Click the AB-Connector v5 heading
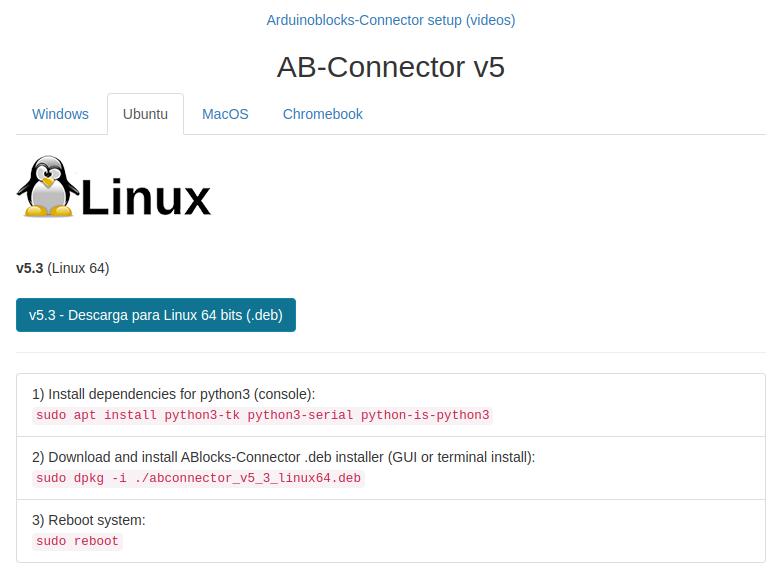 391,67
